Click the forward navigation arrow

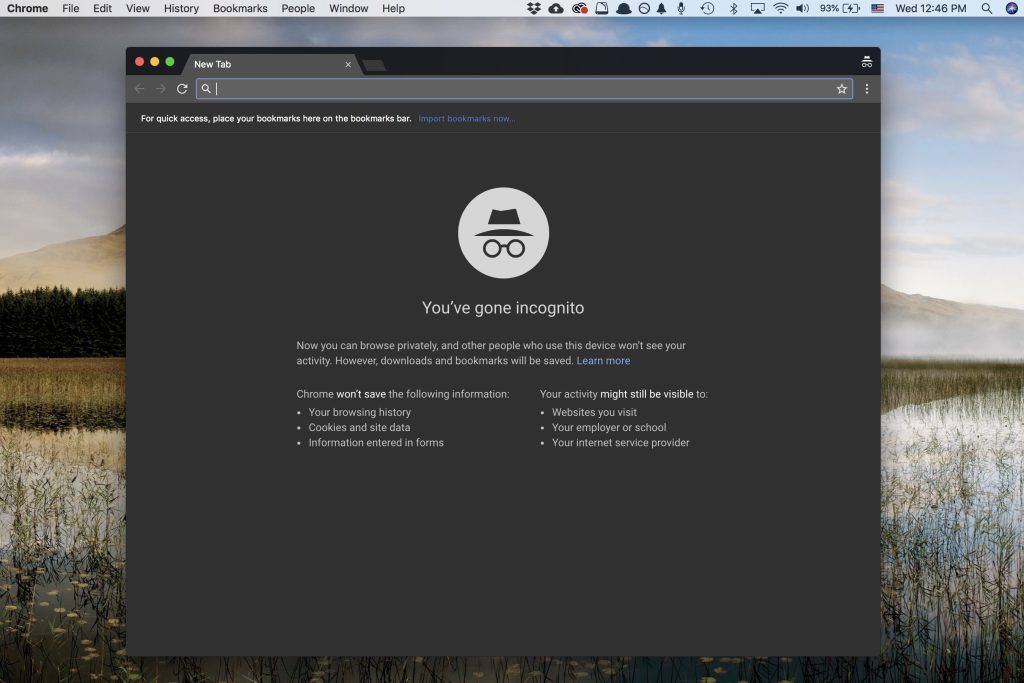(160, 88)
